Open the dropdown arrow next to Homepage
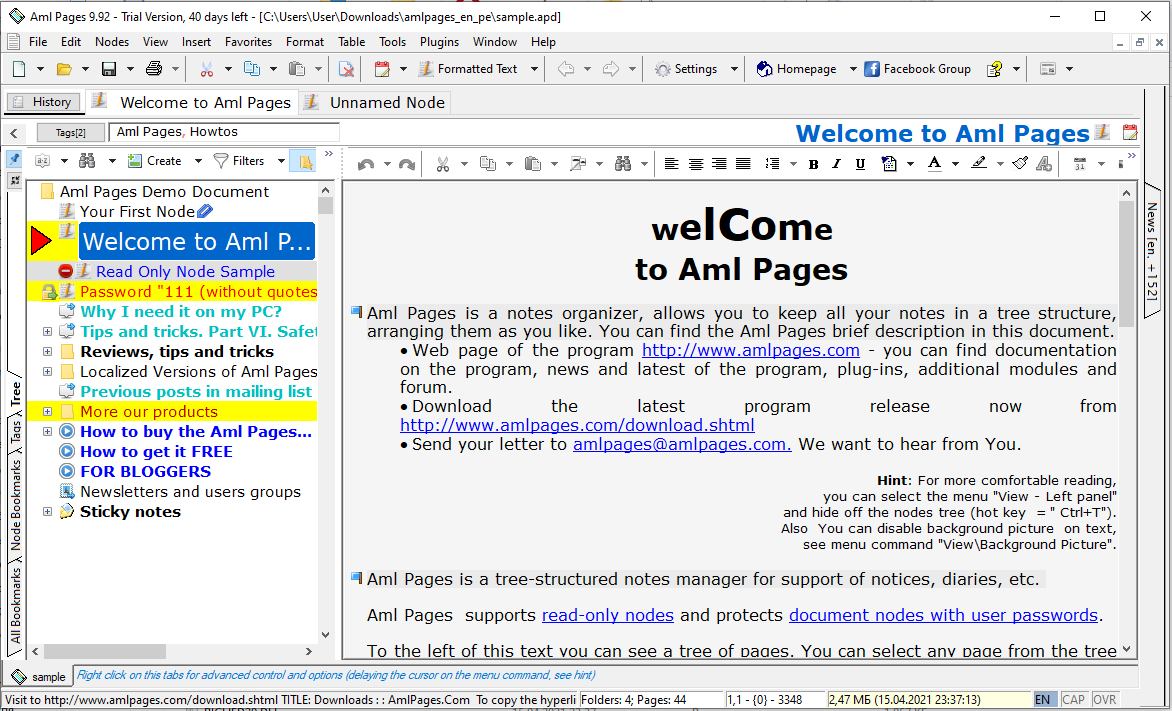 (853, 69)
